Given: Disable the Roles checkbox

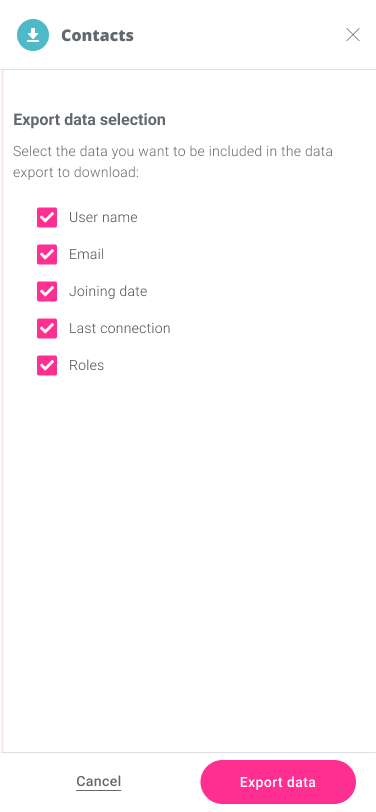Looking at the screenshot, I should pyautogui.click(x=47, y=366).
